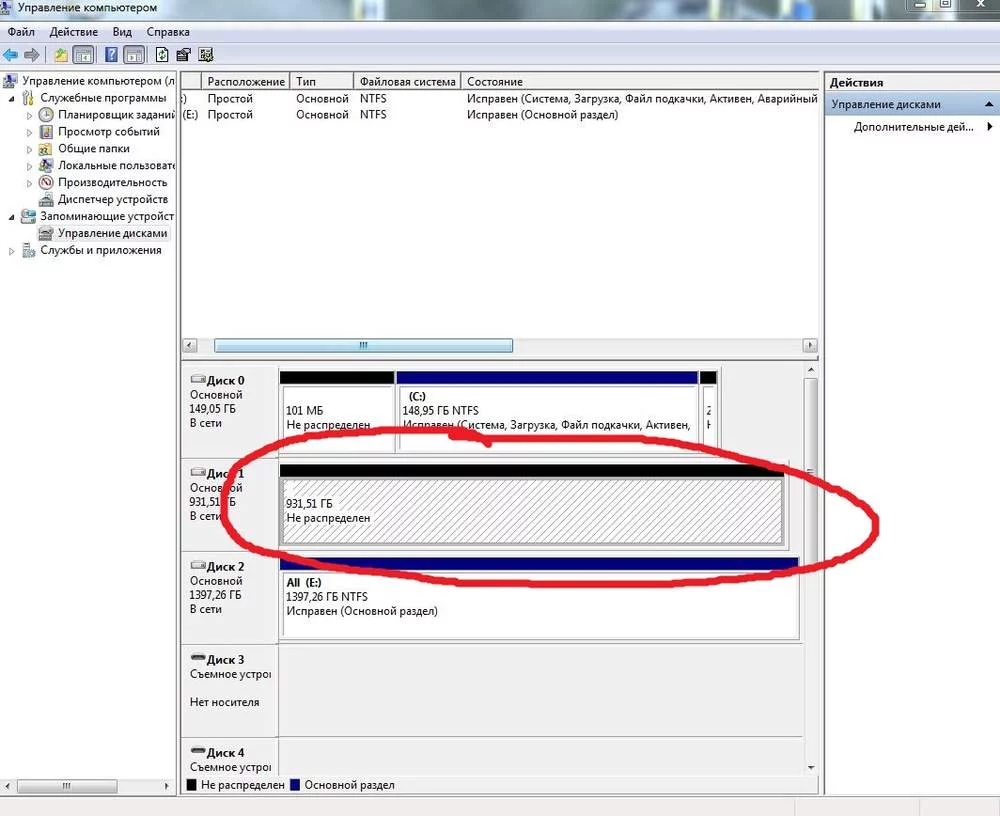Sort by the Расположение column header

(246, 82)
